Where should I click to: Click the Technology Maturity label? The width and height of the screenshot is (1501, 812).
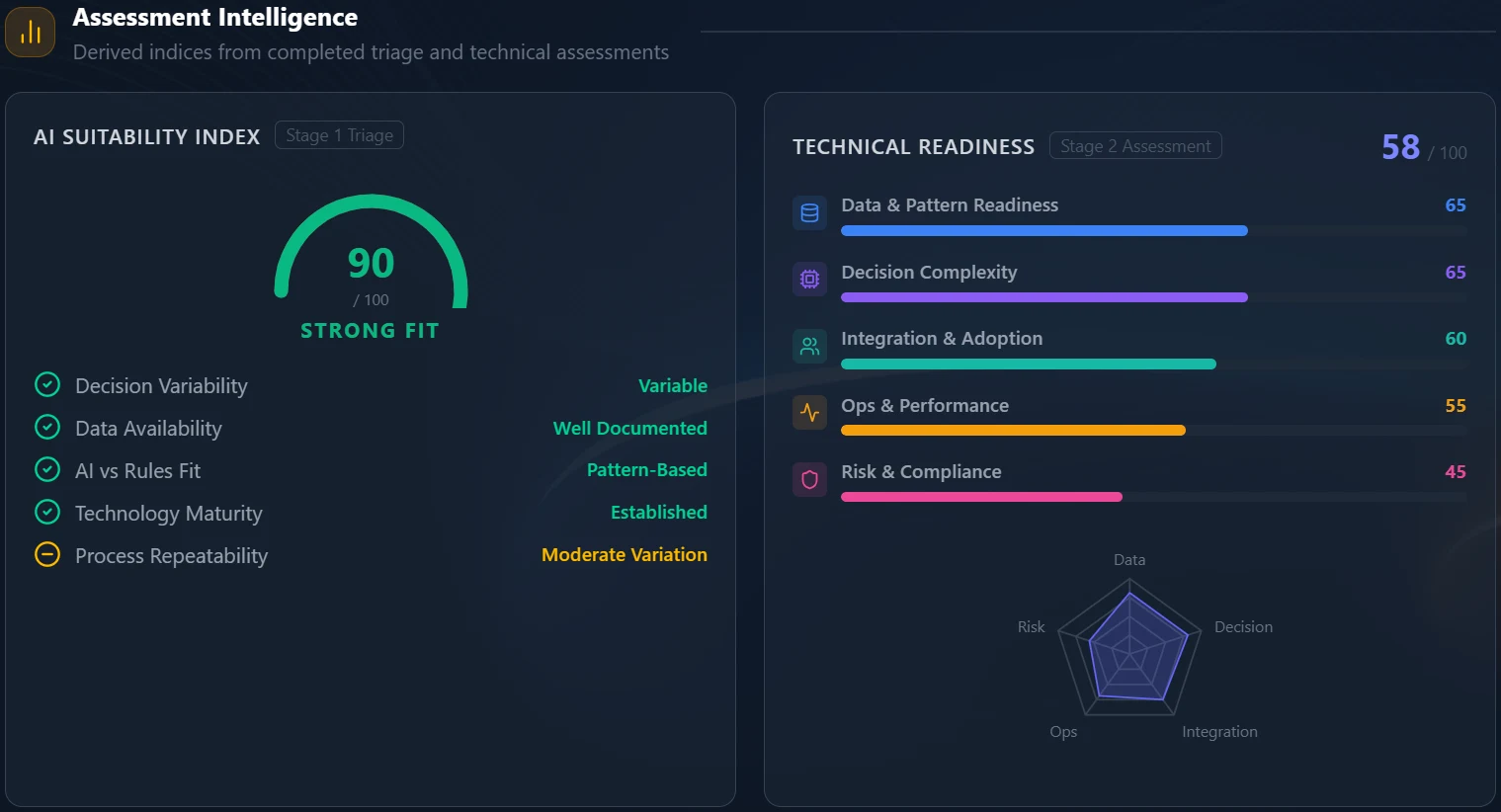[x=169, y=514]
